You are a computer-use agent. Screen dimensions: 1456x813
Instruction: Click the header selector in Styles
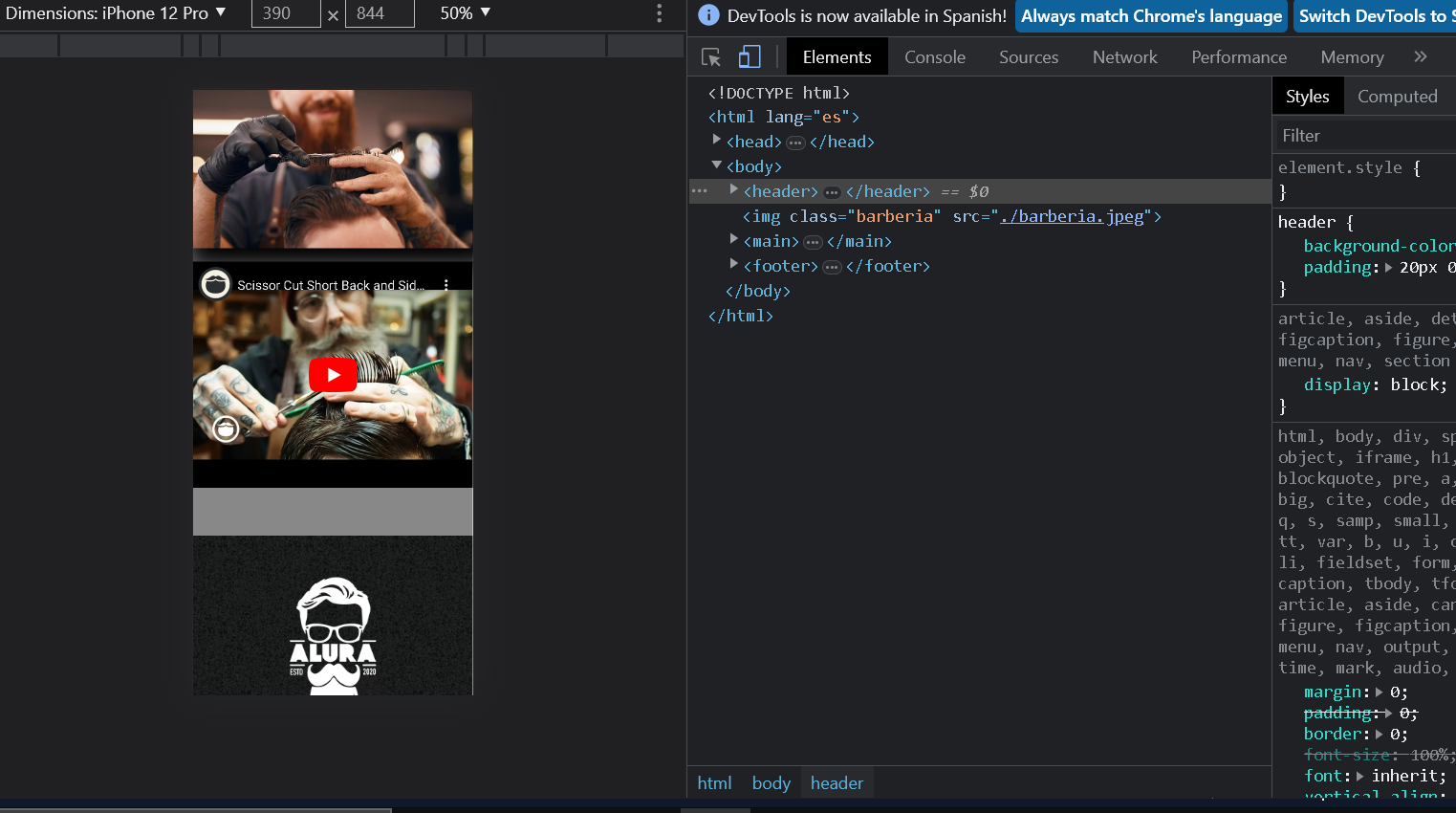(x=1307, y=222)
